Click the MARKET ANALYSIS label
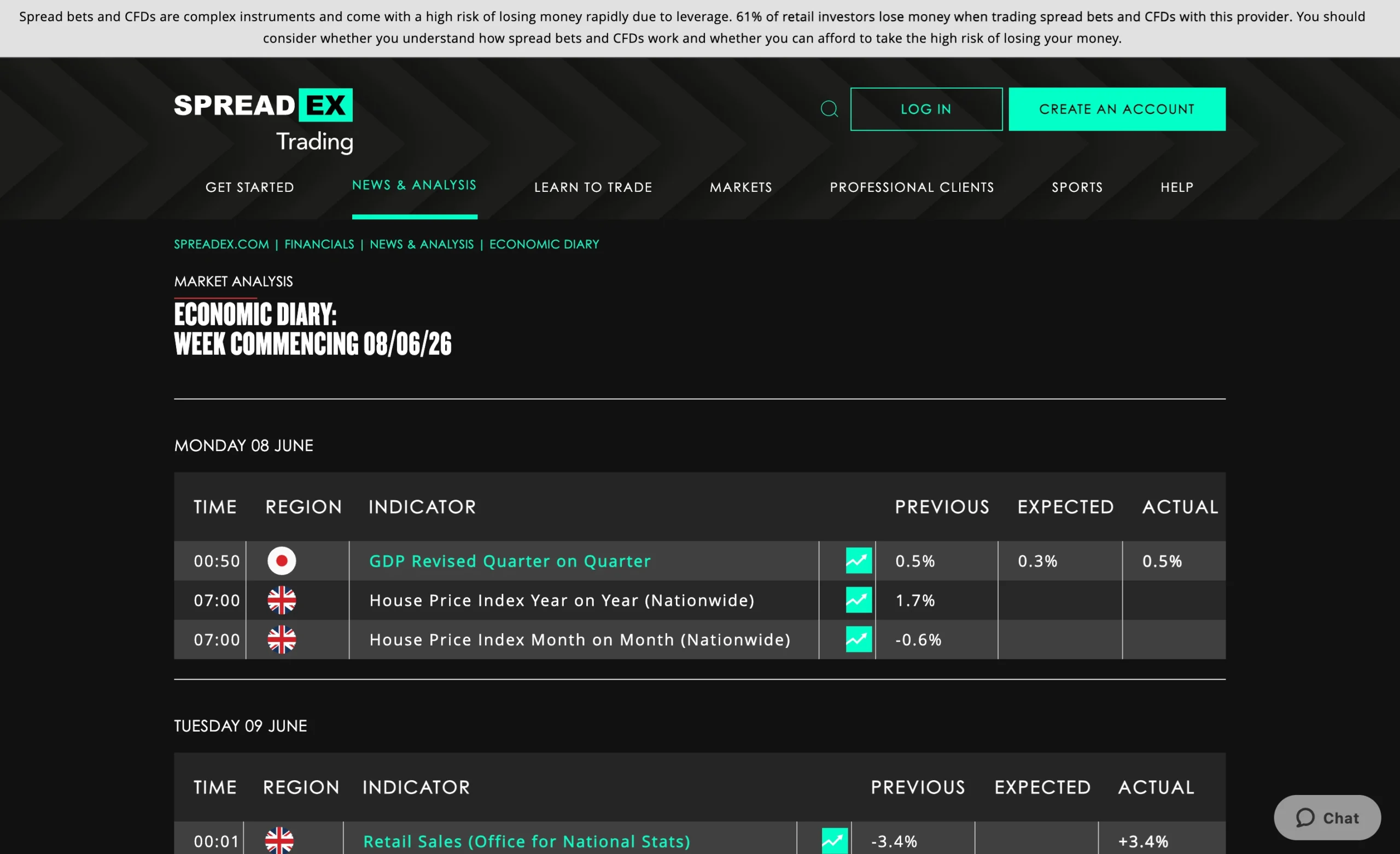This screenshot has height=854, width=1400. click(x=234, y=281)
